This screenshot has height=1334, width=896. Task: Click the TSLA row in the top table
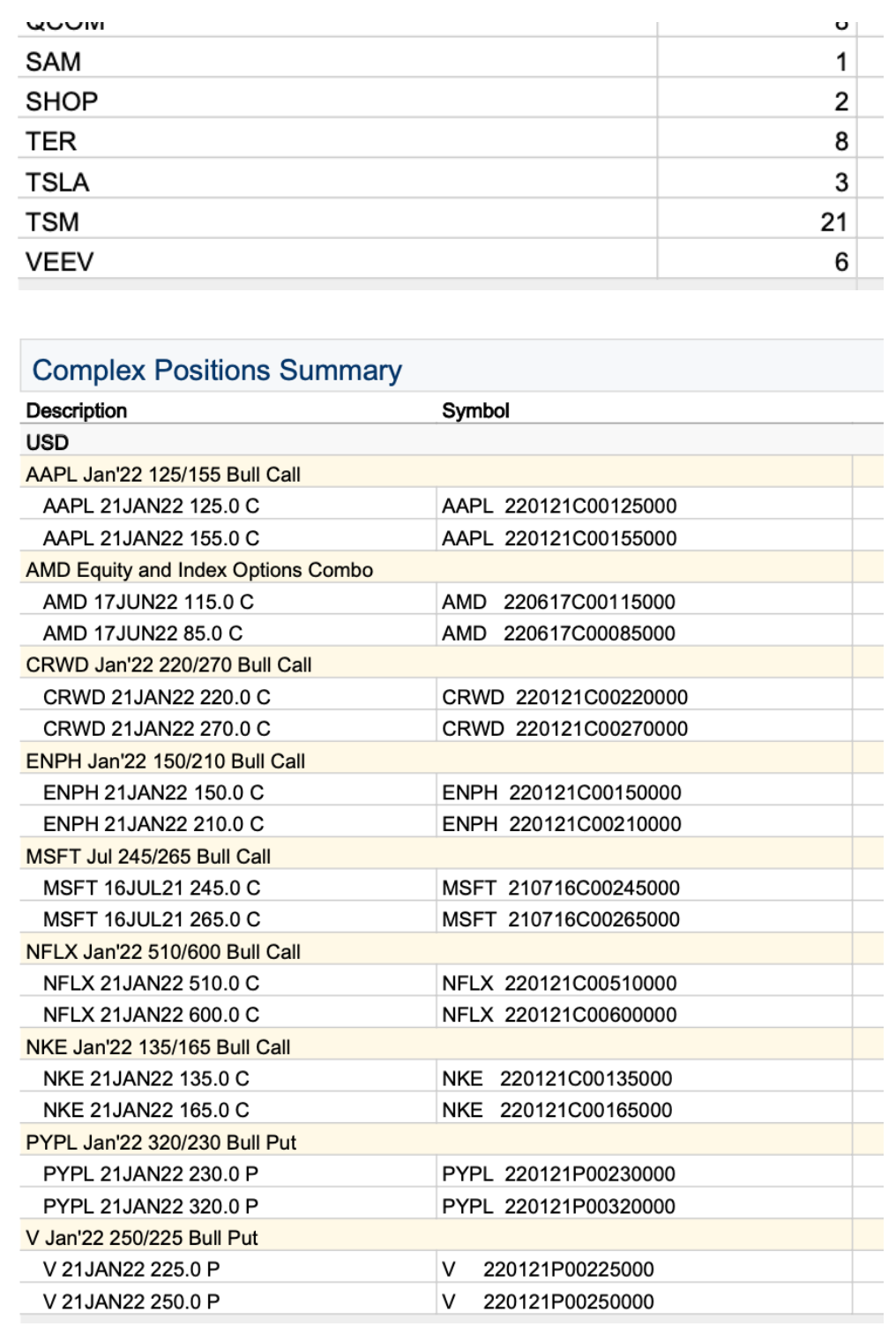click(58, 183)
